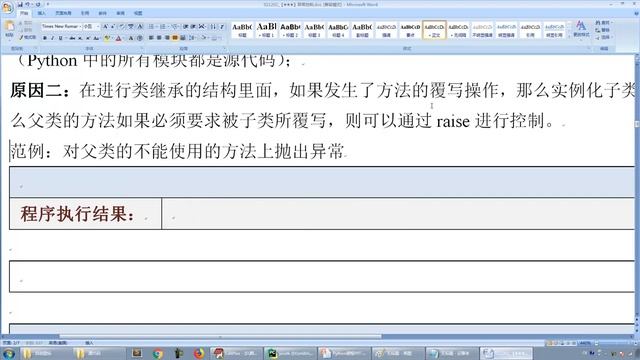This screenshot has width=640, height=360.
Task: Open the Select dropdown in Editing
Action: [603, 37]
